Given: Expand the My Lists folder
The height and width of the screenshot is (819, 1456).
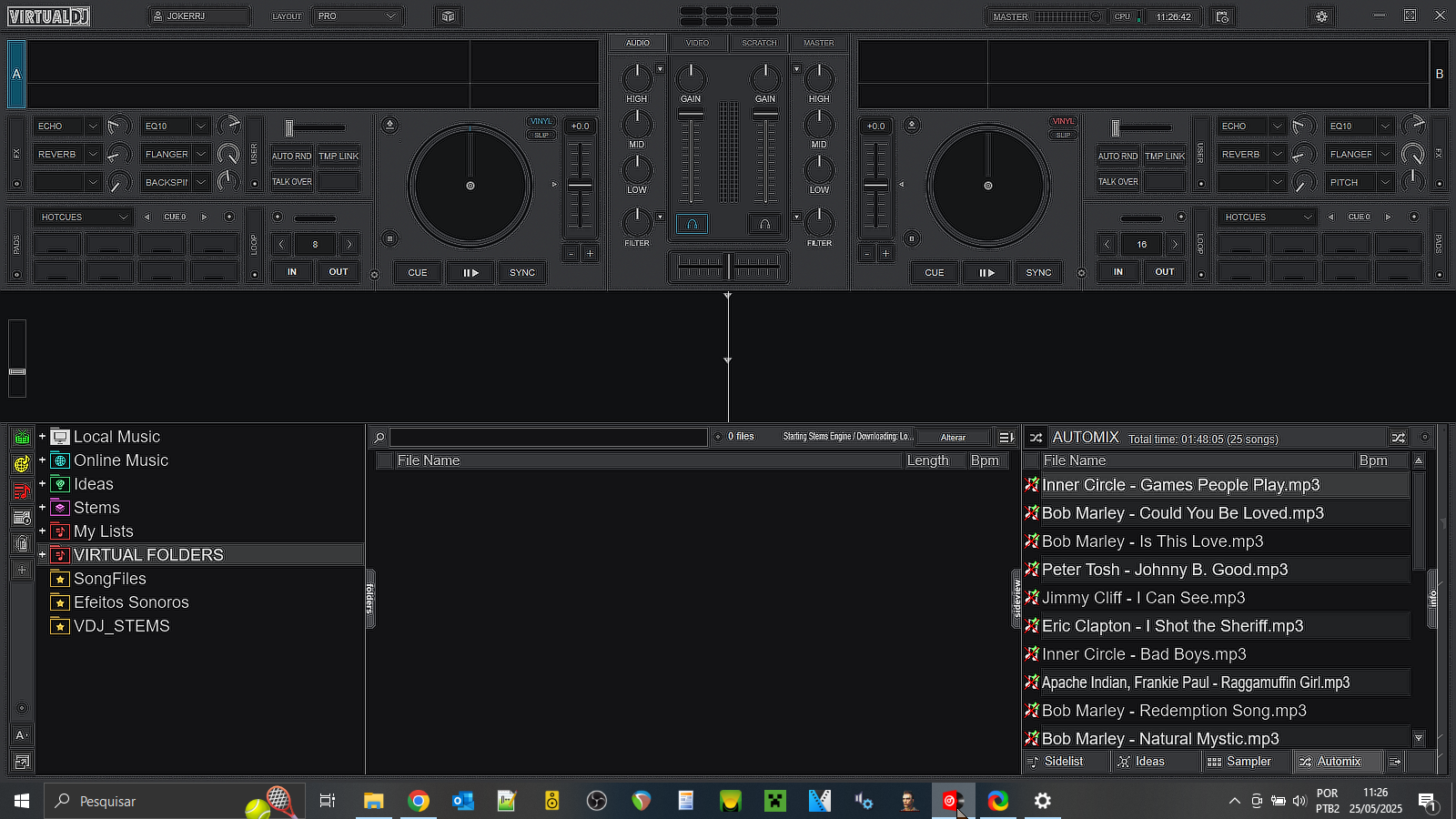Looking at the screenshot, I should coord(42,531).
